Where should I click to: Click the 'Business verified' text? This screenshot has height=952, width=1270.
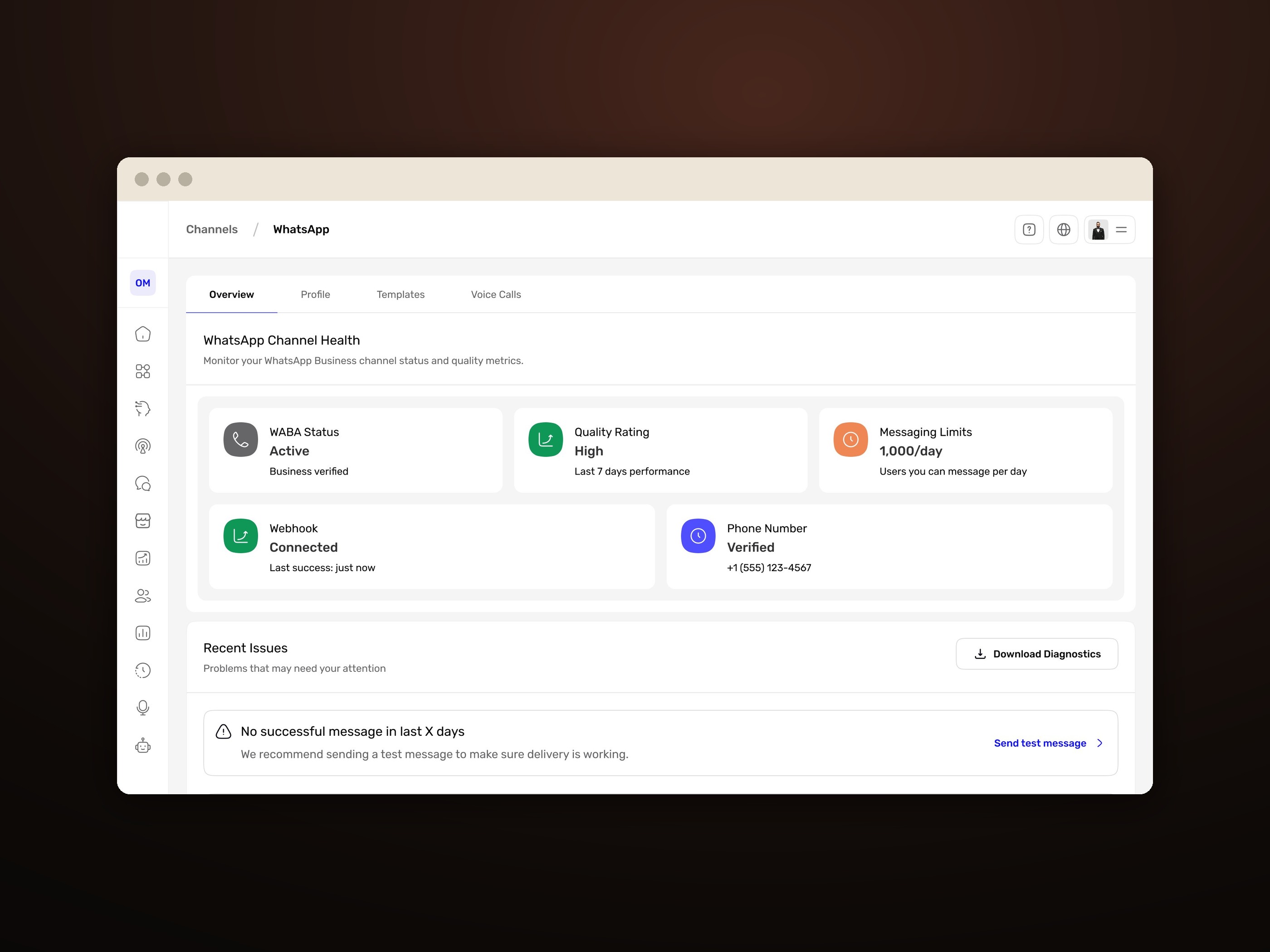pos(309,471)
